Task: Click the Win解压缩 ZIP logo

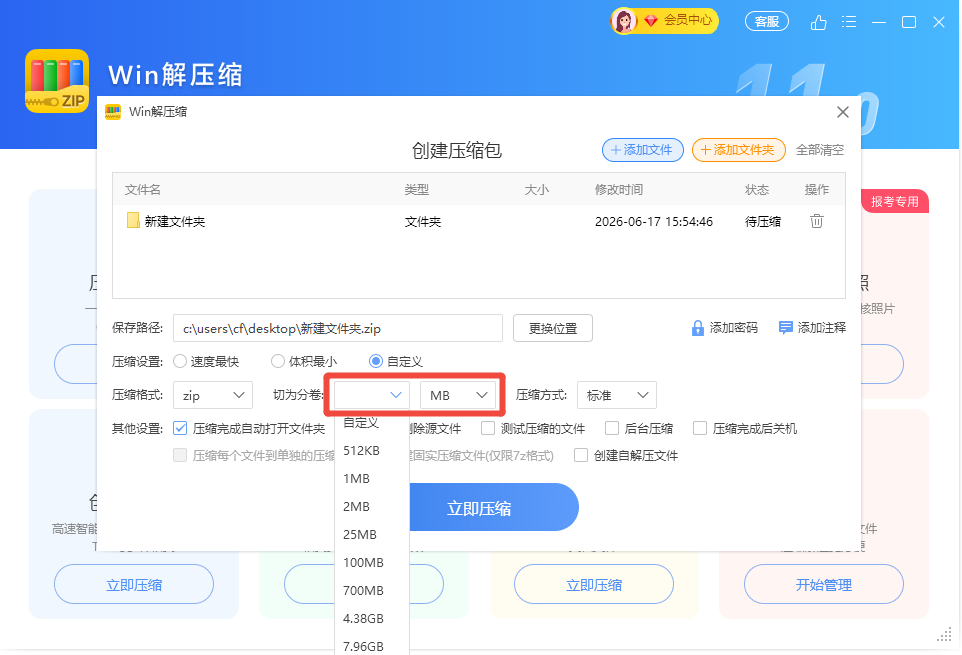Action: [x=57, y=81]
